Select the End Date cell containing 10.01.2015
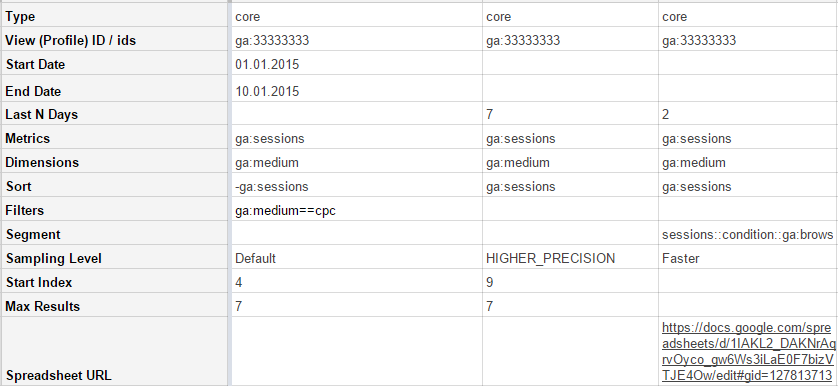 [356, 89]
